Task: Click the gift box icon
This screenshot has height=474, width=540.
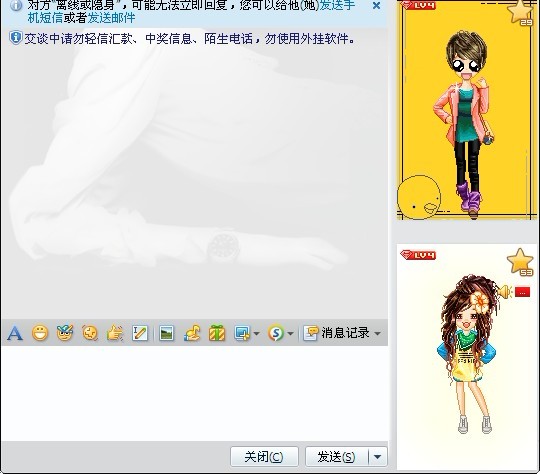Action: pyautogui.click(x=217, y=333)
